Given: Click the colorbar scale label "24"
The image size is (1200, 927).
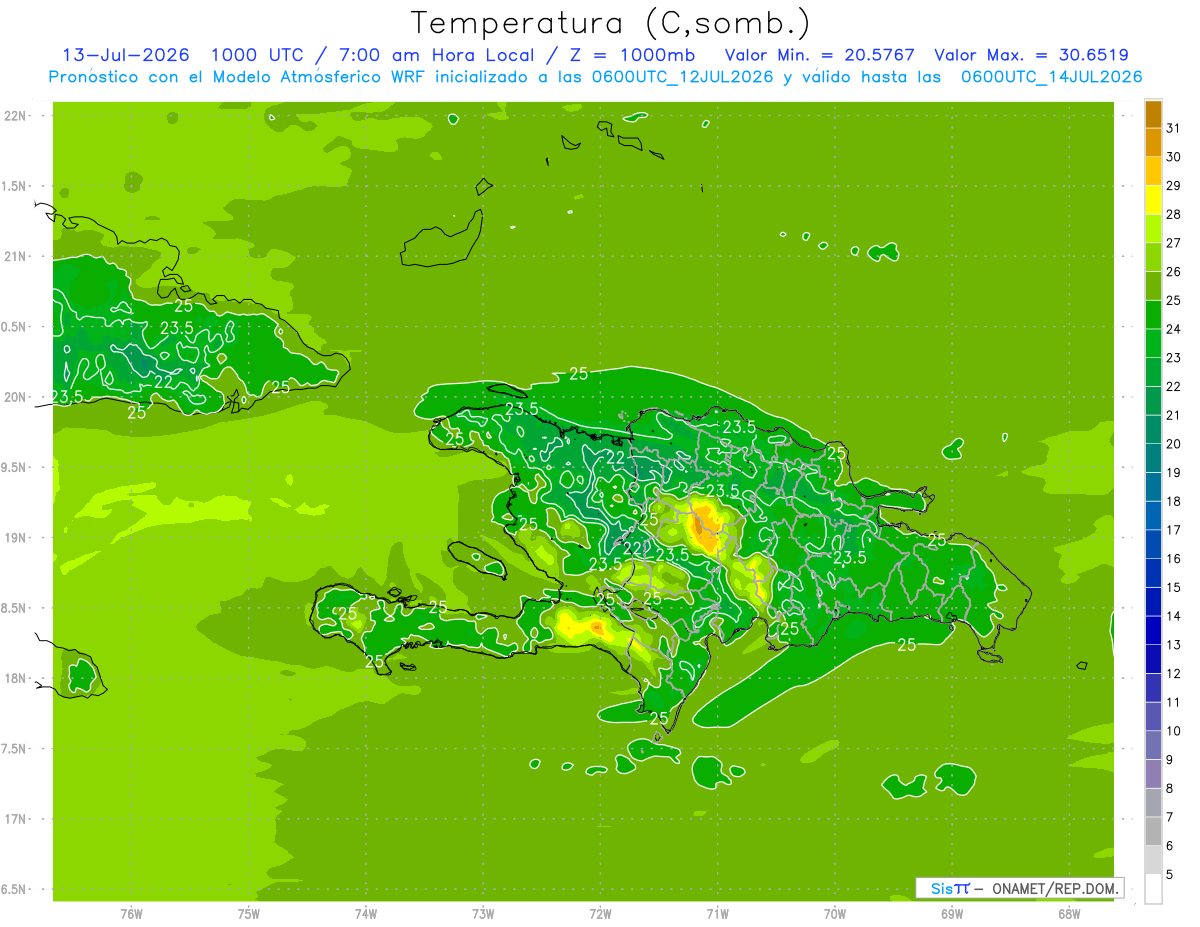Looking at the screenshot, I should (x=1174, y=329).
